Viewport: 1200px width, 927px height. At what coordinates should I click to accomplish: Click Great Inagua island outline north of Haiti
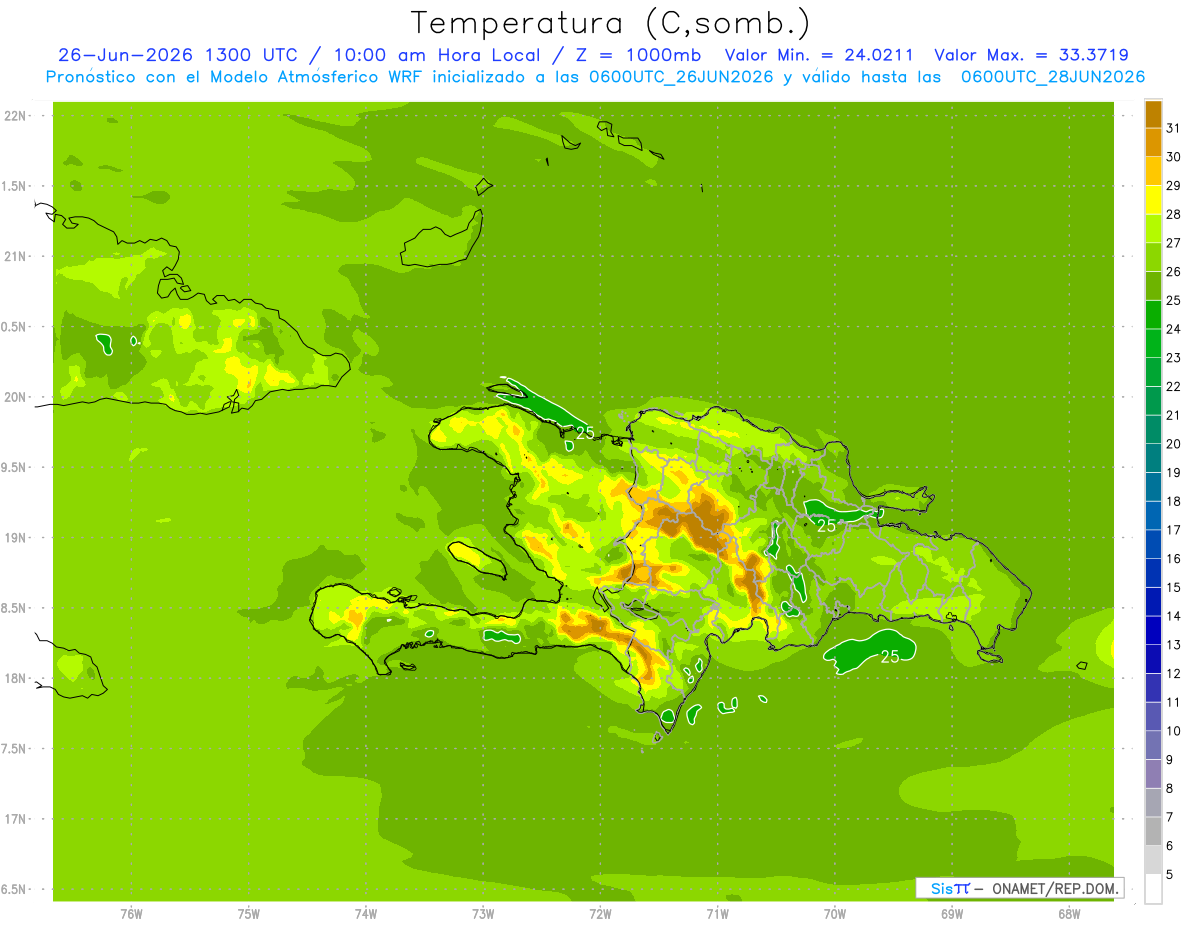[441, 240]
